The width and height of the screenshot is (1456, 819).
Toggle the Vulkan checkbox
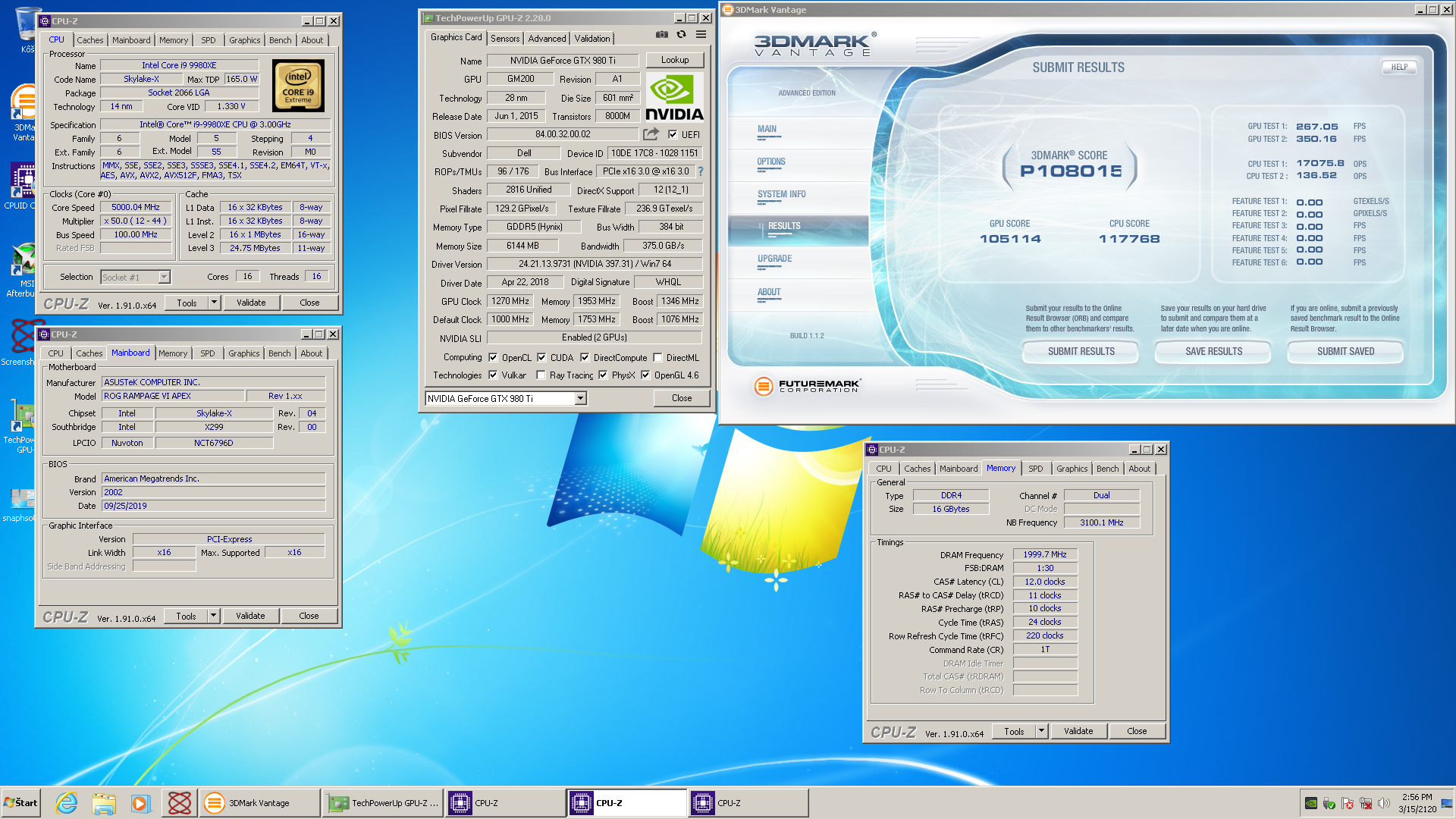(x=493, y=375)
